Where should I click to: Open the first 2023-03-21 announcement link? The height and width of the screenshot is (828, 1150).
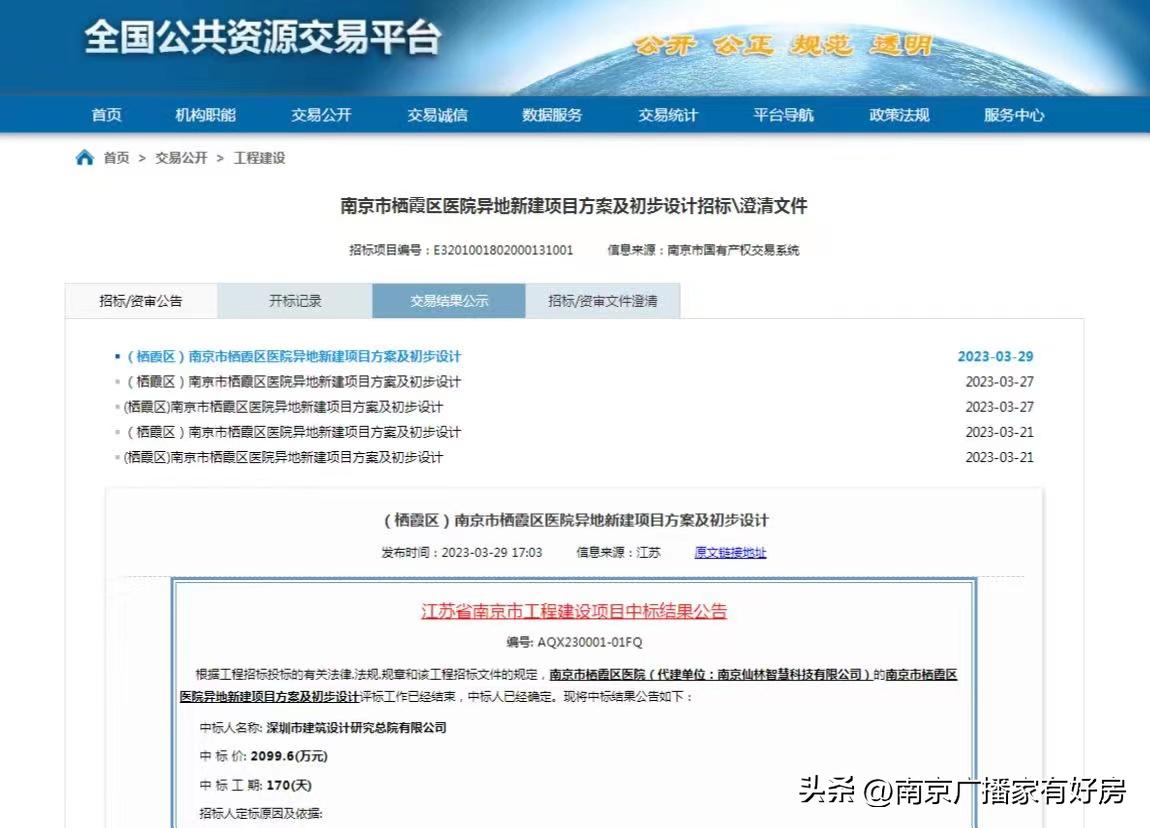coord(299,432)
